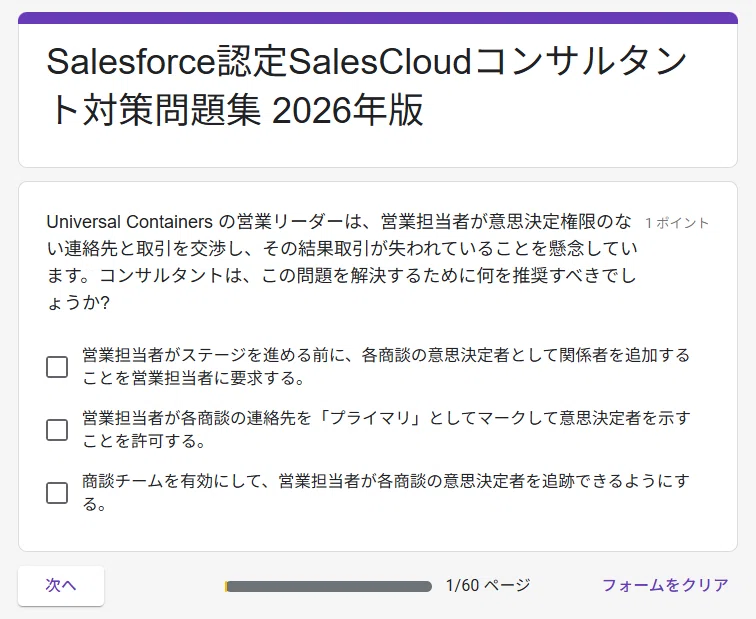The image size is (756, 619).
Task: Click the ト対策問題集 portion of the title
Action: (154, 110)
